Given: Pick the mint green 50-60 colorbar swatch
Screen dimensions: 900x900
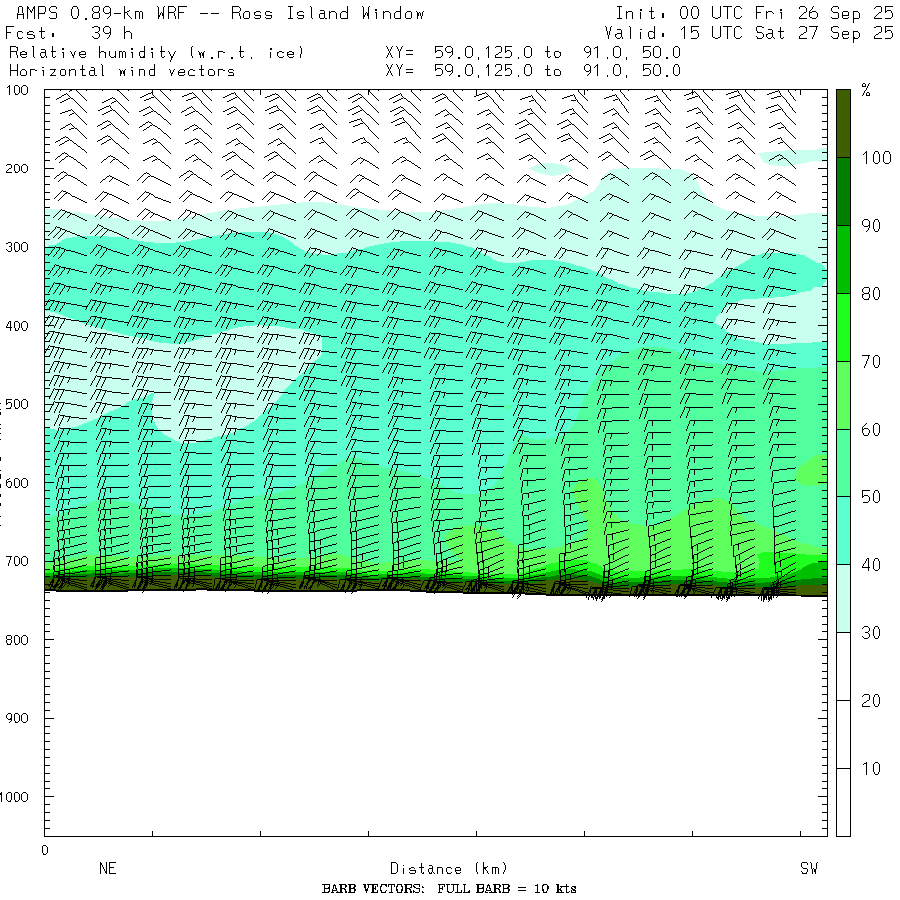Looking at the screenshot, I should coord(843,463).
